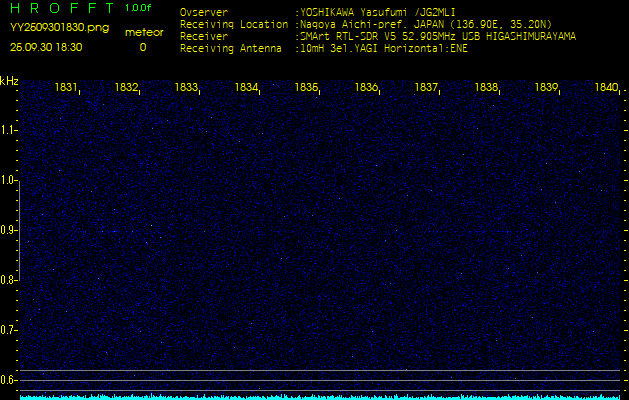Click the meteor label

click(144, 33)
